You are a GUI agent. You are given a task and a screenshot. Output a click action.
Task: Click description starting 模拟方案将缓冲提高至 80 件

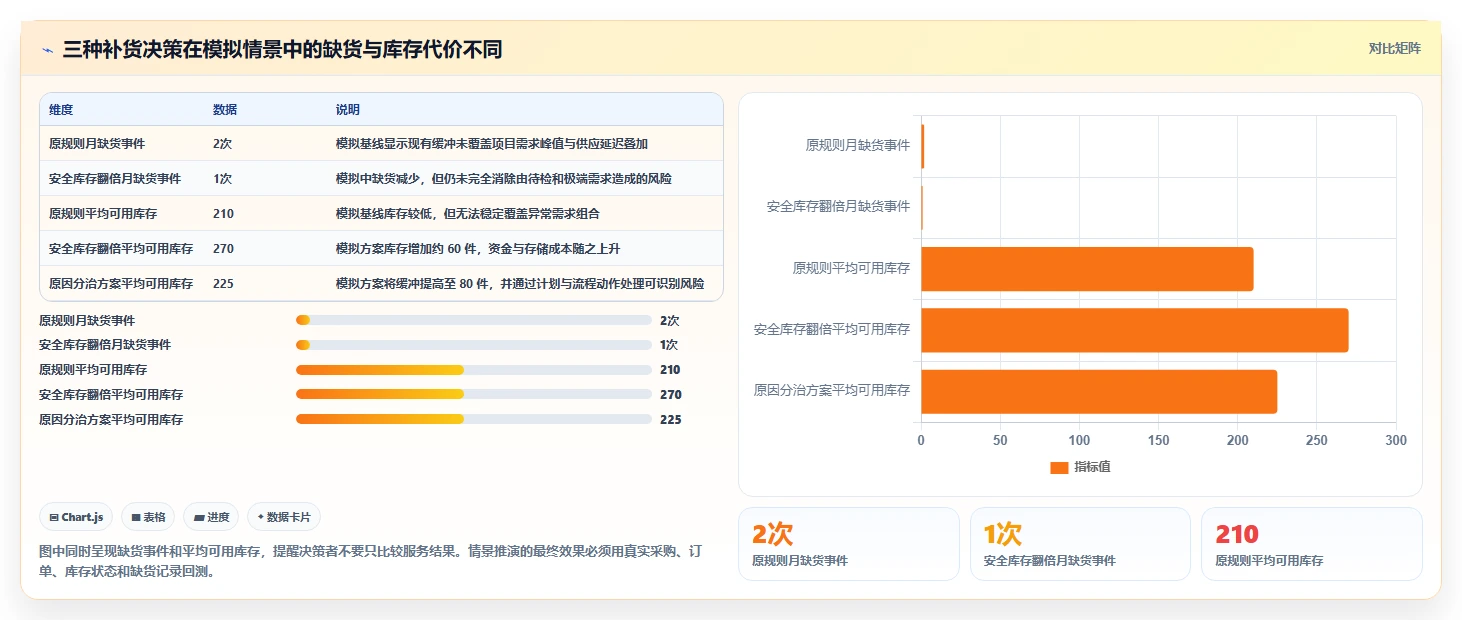pyautogui.click(x=520, y=284)
